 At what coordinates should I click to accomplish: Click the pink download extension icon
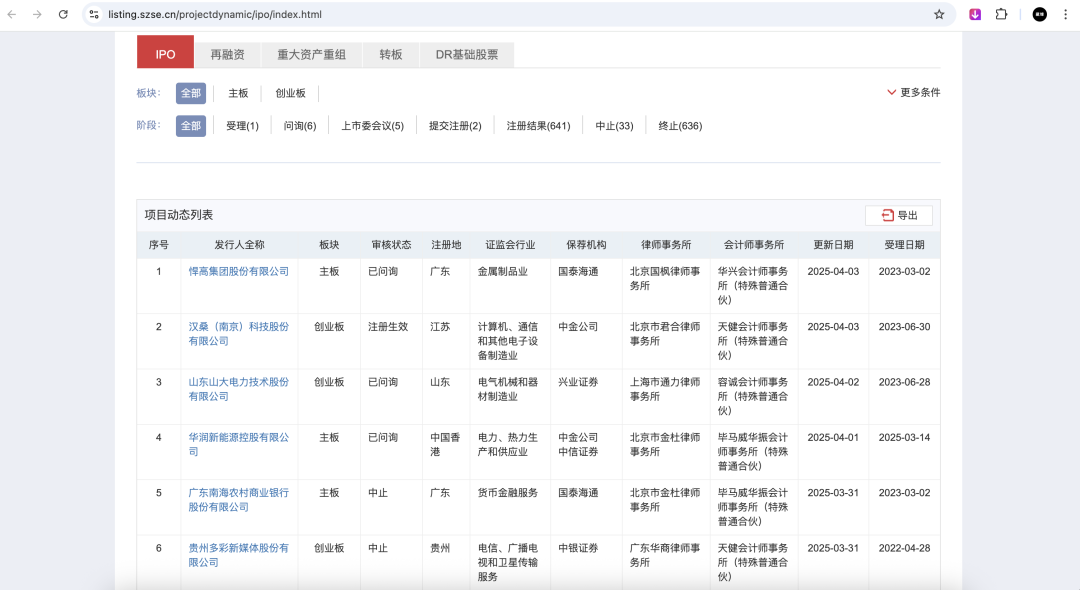click(x=975, y=15)
